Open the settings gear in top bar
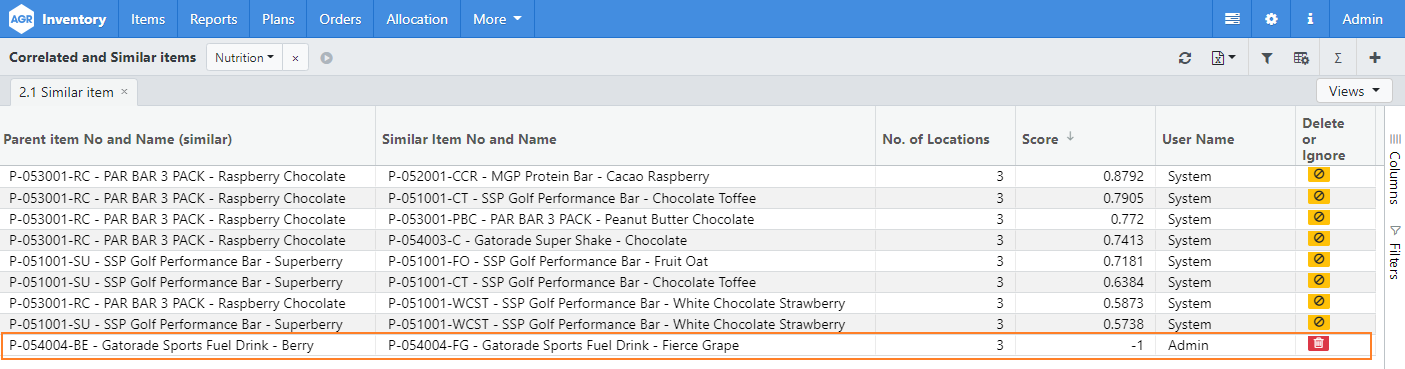The height and width of the screenshot is (369, 1405). click(1271, 19)
